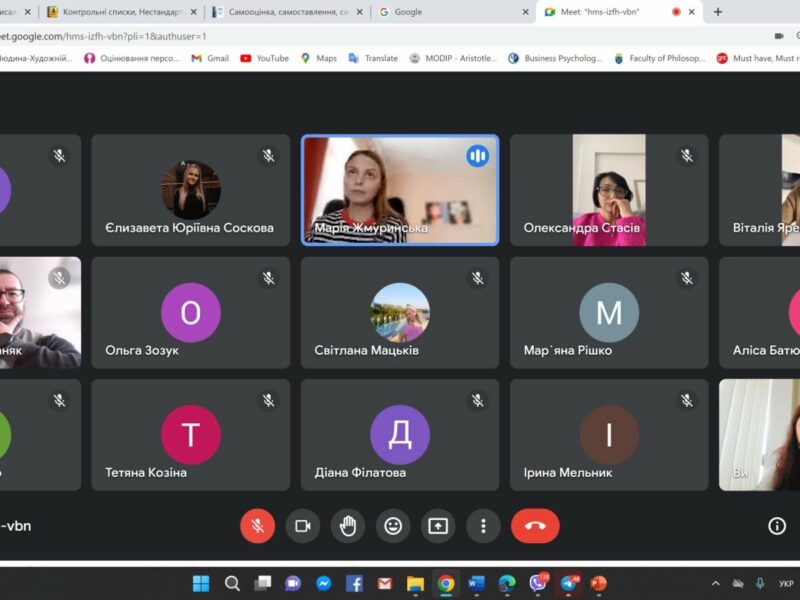Open the emoji reactions button
The height and width of the screenshot is (600, 800).
coord(393,526)
